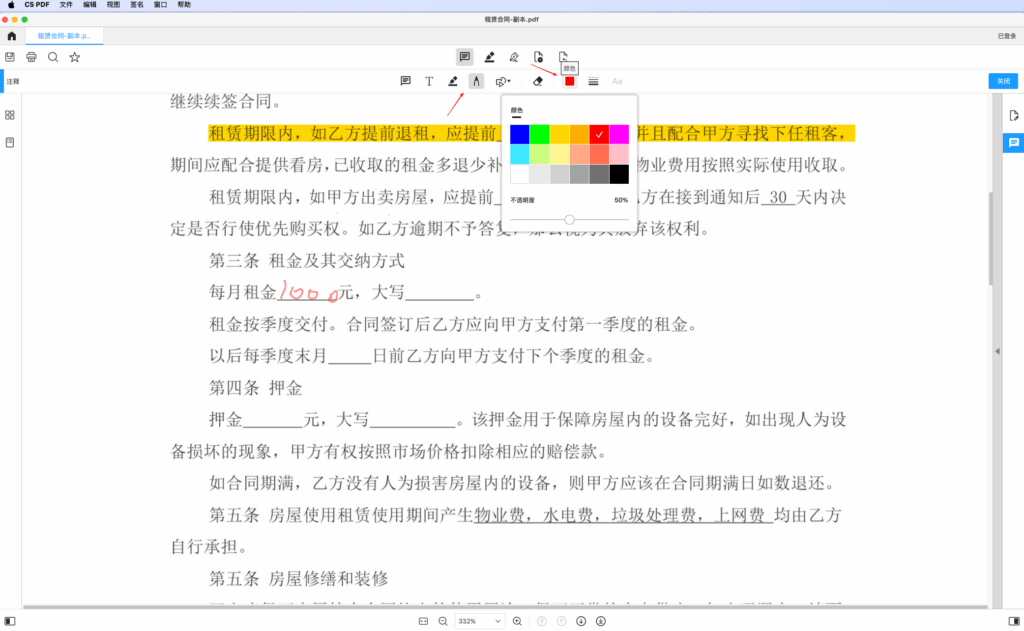Image resolution: width=1024 pixels, height=631 pixels.
Task: Go to previous page up arrow
Action: pyautogui.click(x=561, y=621)
